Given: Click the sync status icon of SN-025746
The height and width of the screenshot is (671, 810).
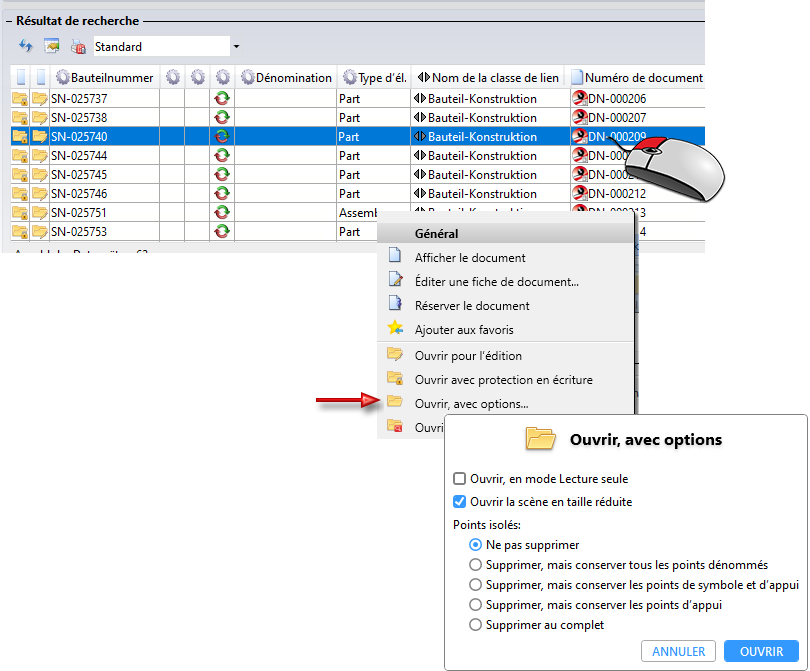Looking at the screenshot, I should [x=222, y=193].
